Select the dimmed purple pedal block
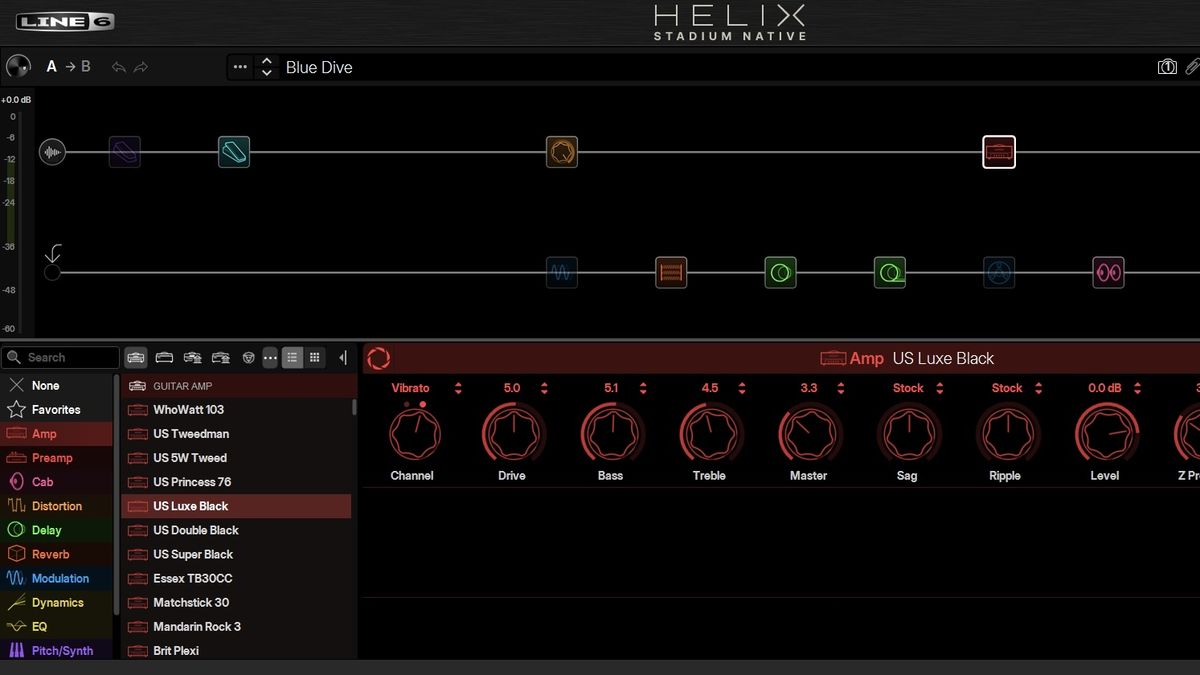This screenshot has height=675, width=1200. pos(125,152)
